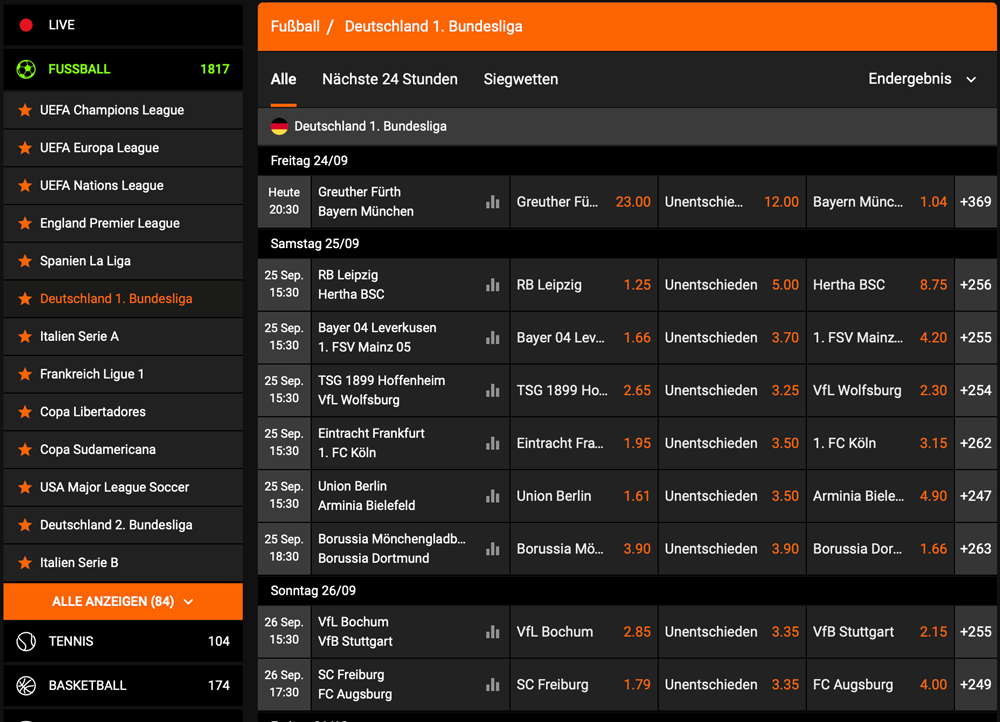
Task: Show statistics for Union Berlin match
Action: point(492,496)
